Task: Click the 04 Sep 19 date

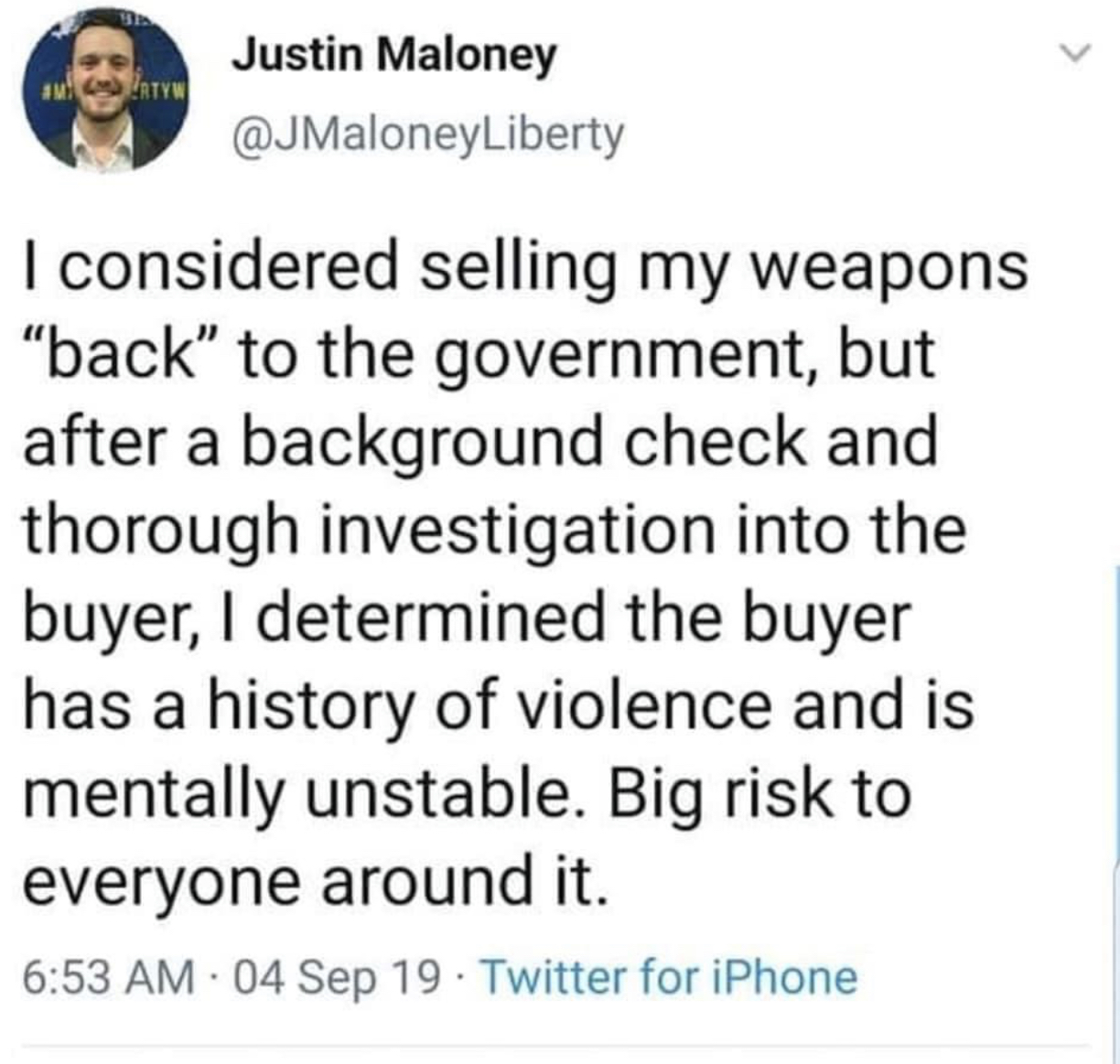Action: pyautogui.click(x=337, y=977)
